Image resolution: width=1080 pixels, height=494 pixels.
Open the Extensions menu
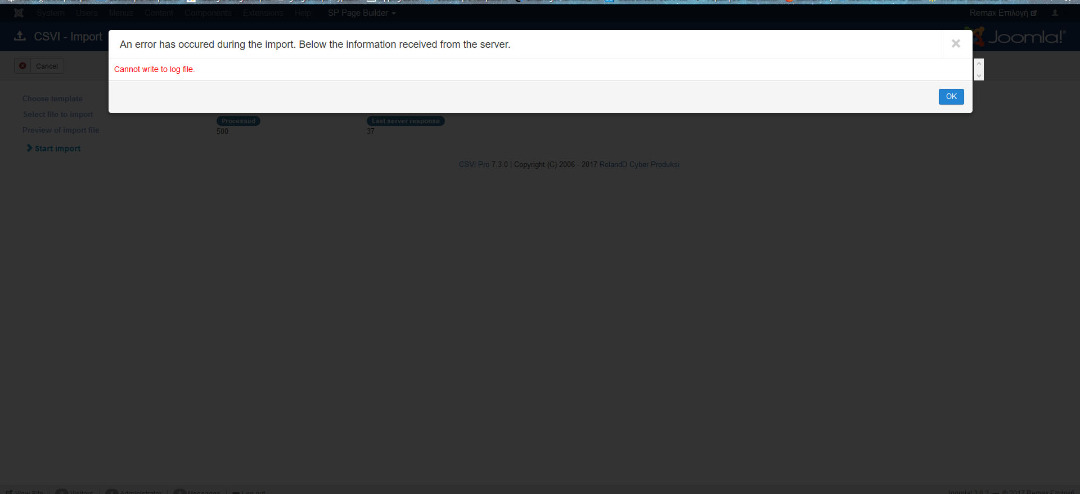tap(263, 13)
